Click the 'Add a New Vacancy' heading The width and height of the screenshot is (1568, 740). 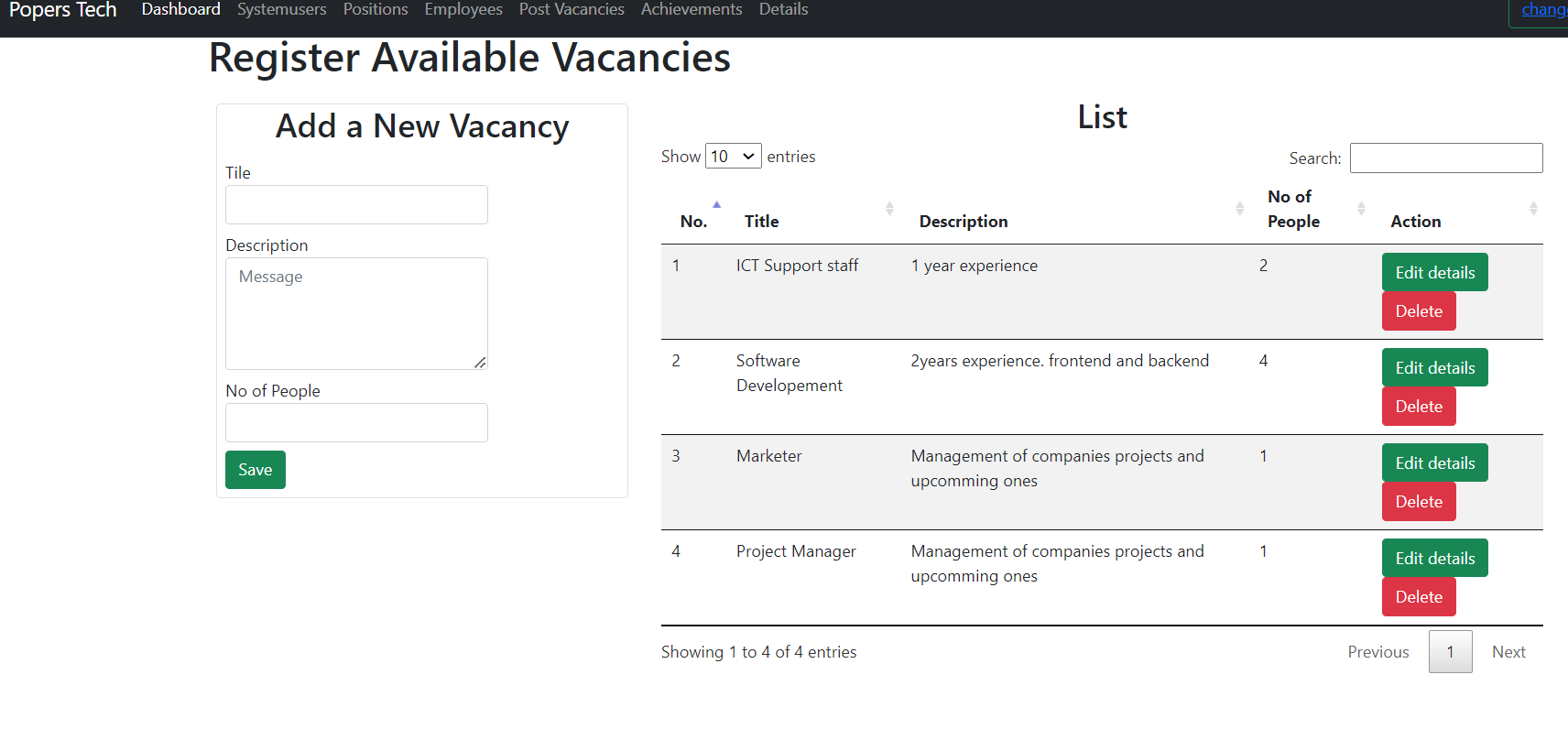click(422, 126)
